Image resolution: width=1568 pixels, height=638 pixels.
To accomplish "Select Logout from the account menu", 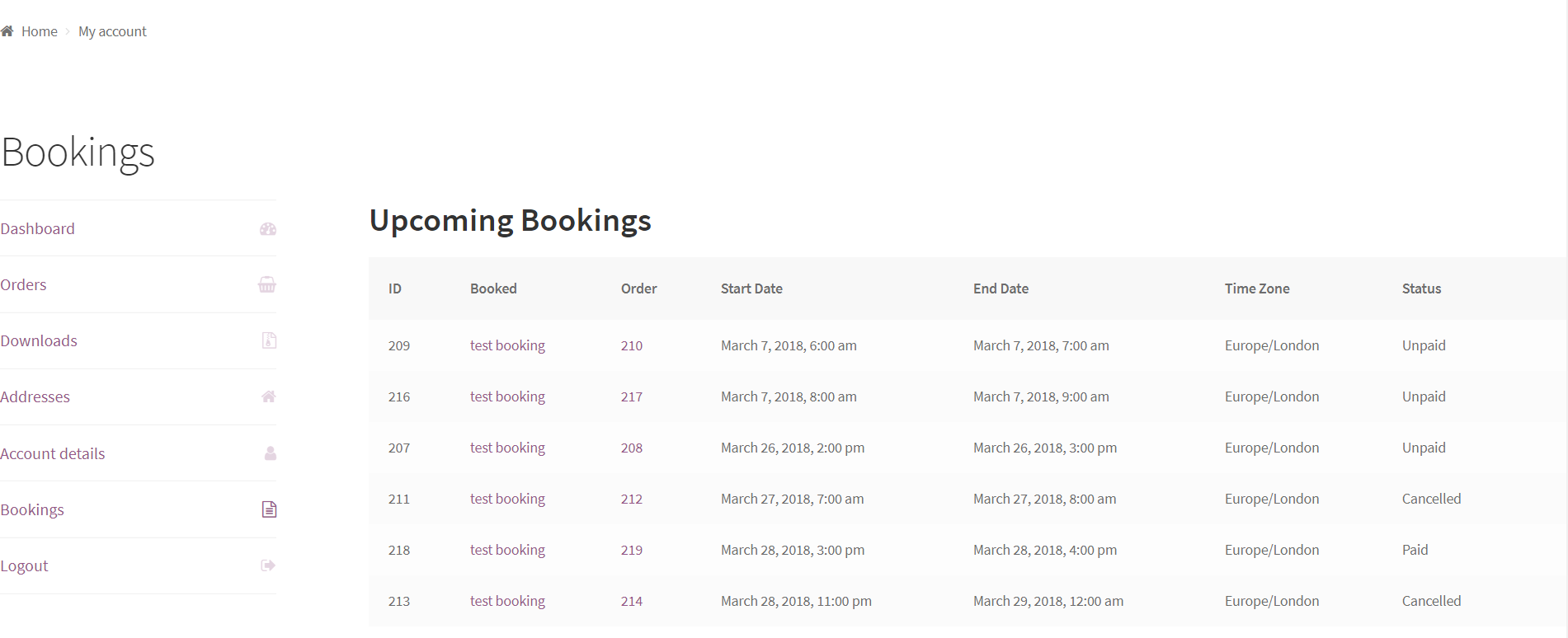I will tap(25, 566).
